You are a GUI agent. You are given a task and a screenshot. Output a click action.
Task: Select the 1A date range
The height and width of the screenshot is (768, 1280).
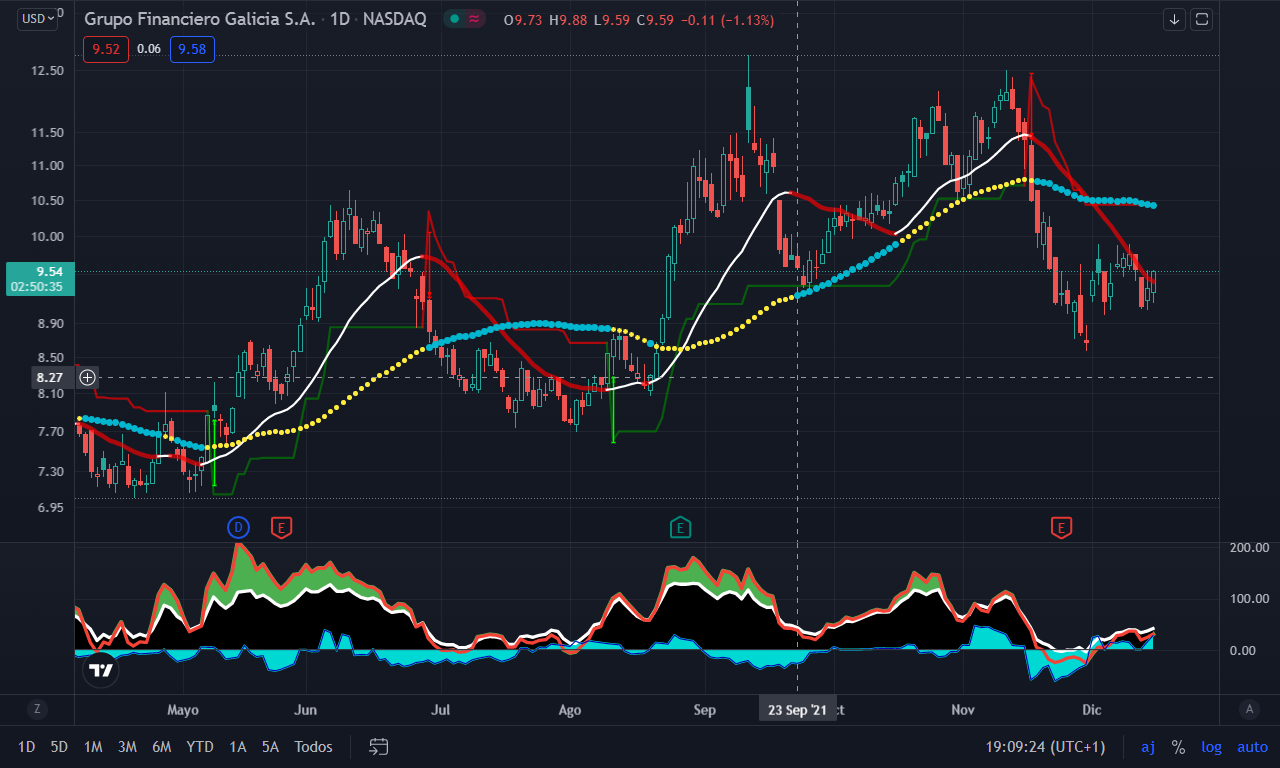click(238, 746)
